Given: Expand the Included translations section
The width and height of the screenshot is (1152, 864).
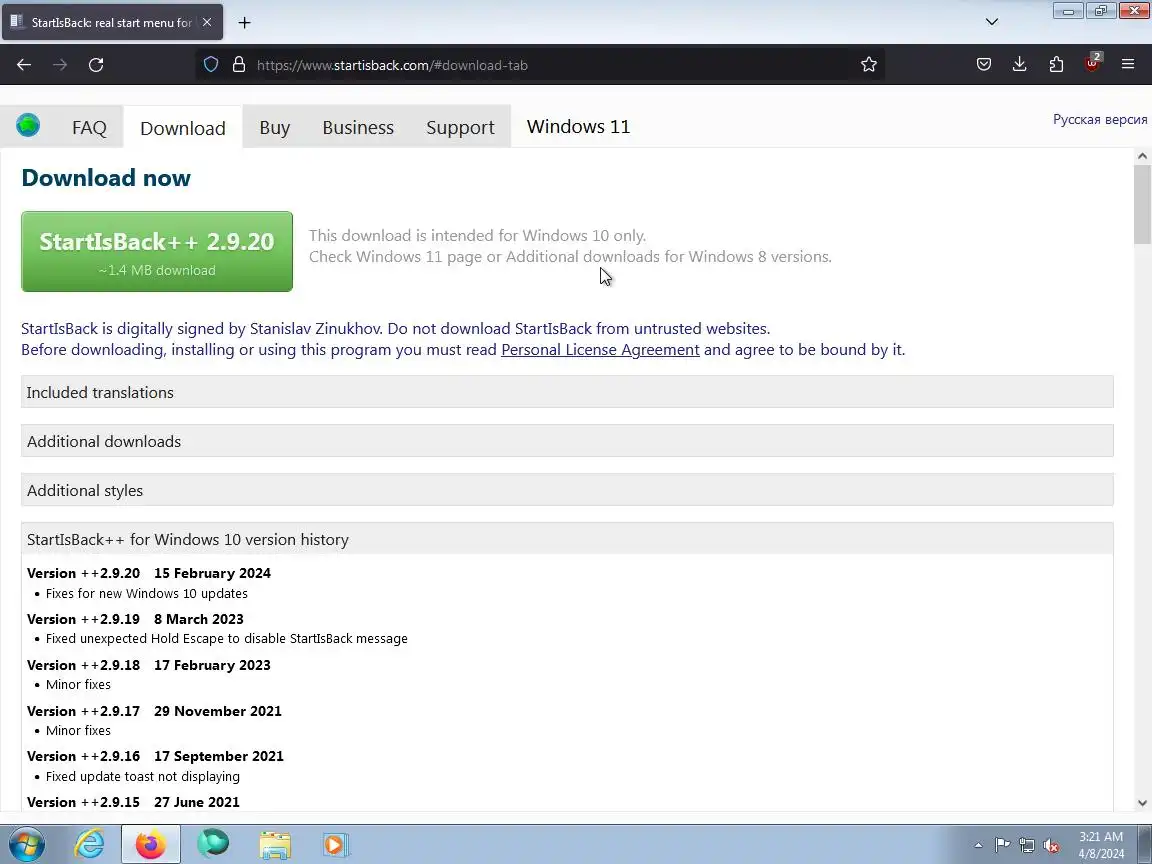Looking at the screenshot, I should pyautogui.click(x=567, y=392).
